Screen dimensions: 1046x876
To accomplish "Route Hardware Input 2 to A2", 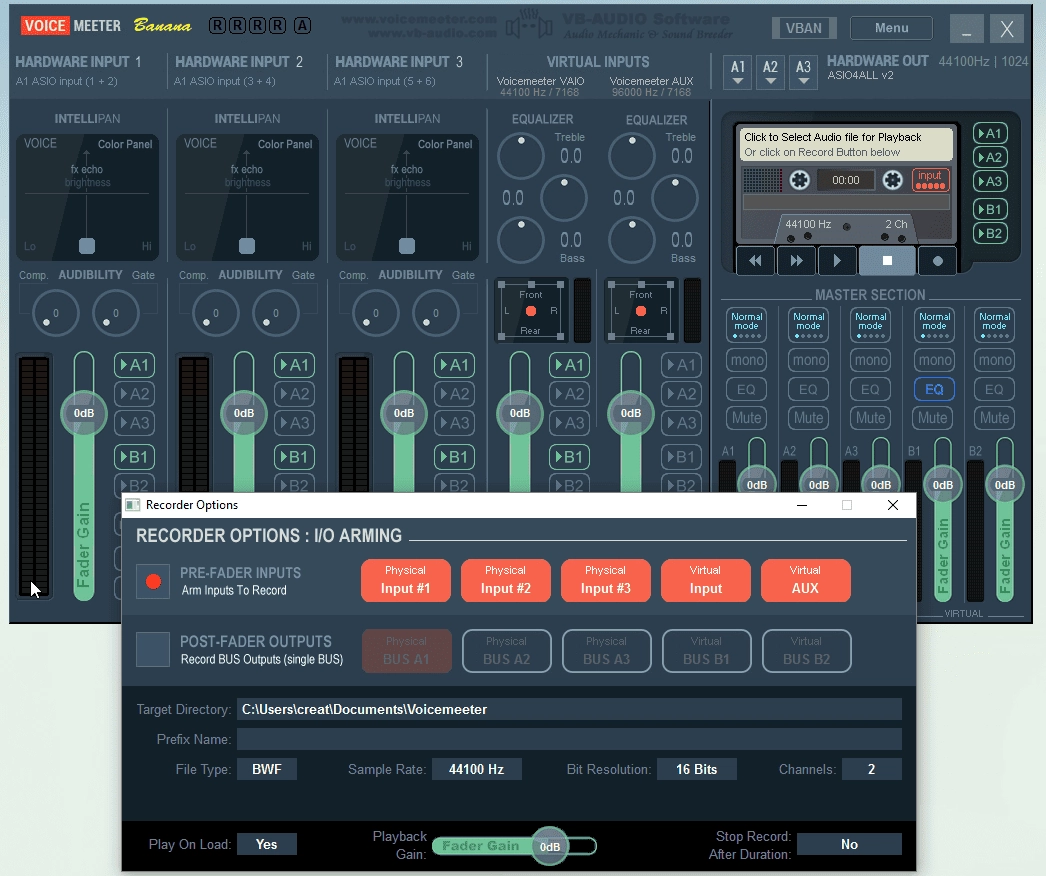I will [294, 394].
